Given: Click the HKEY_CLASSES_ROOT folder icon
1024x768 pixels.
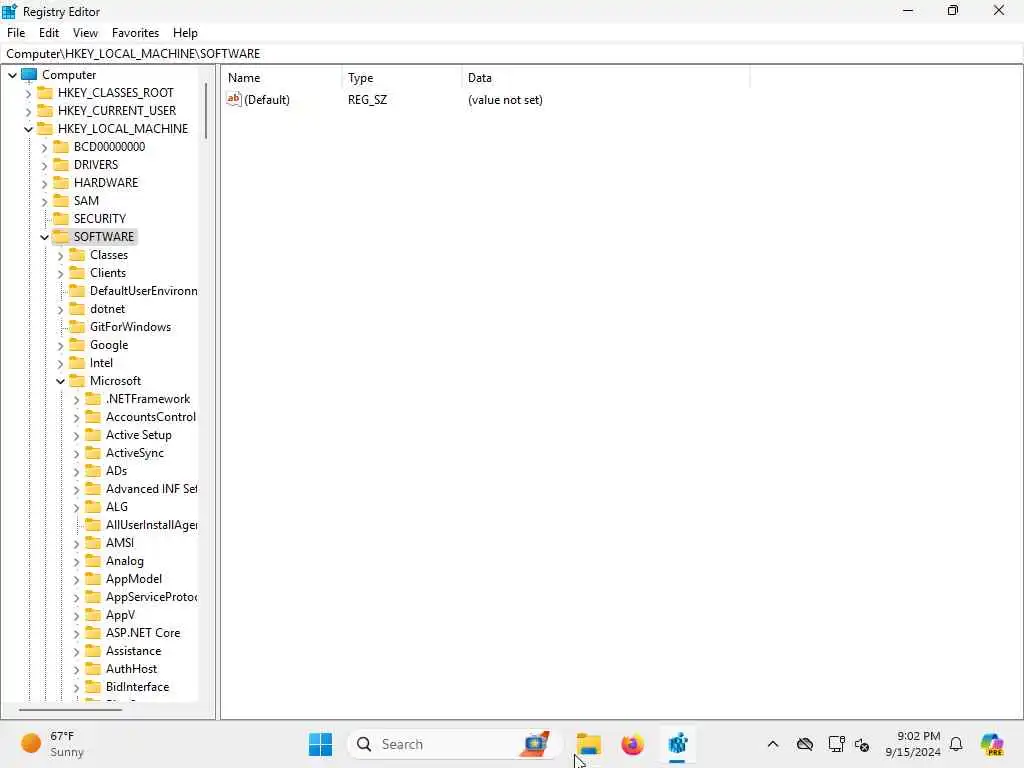Looking at the screenshot, I should pos(45,92).
